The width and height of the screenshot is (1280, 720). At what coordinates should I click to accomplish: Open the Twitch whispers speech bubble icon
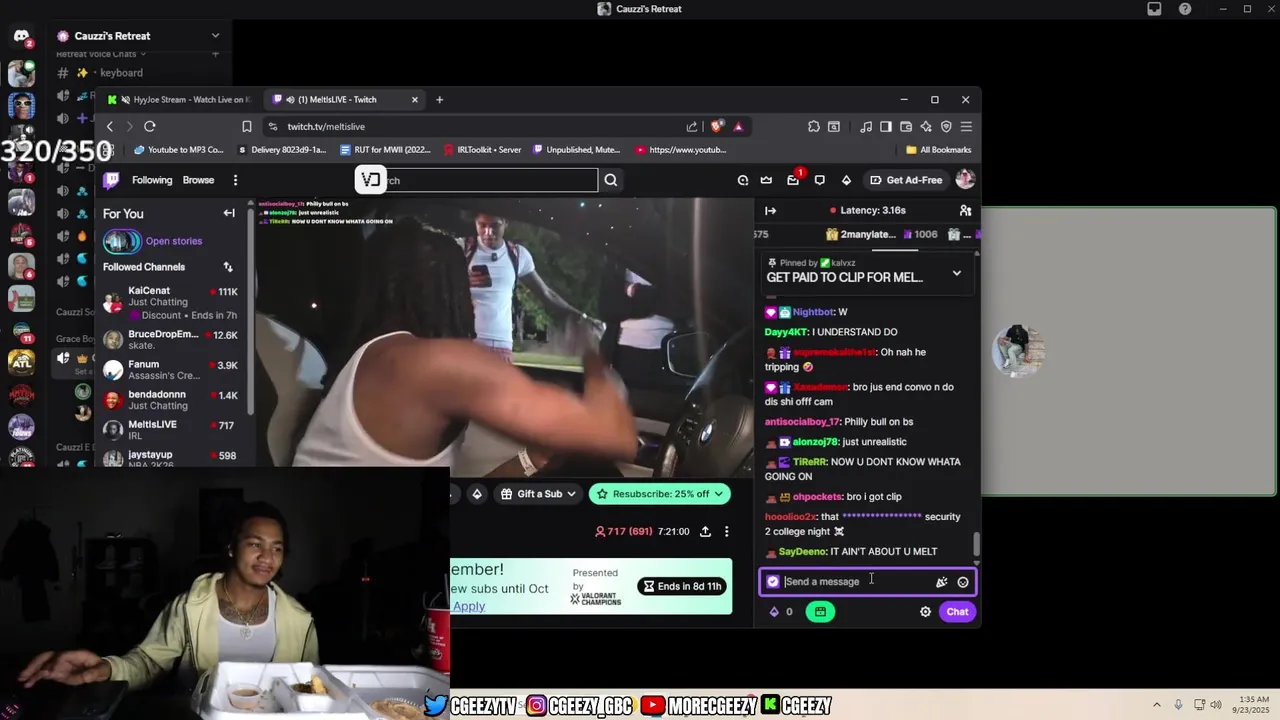tap(820, 180)
